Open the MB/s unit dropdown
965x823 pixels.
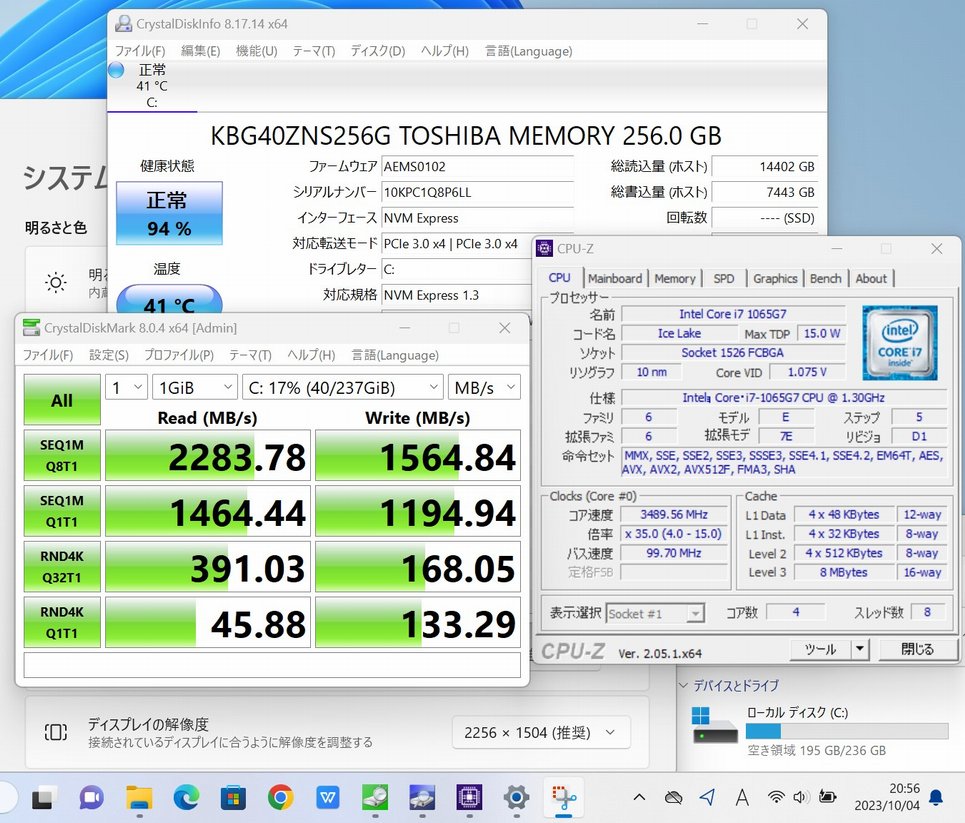pyautogui.click(x=484, y=388)
